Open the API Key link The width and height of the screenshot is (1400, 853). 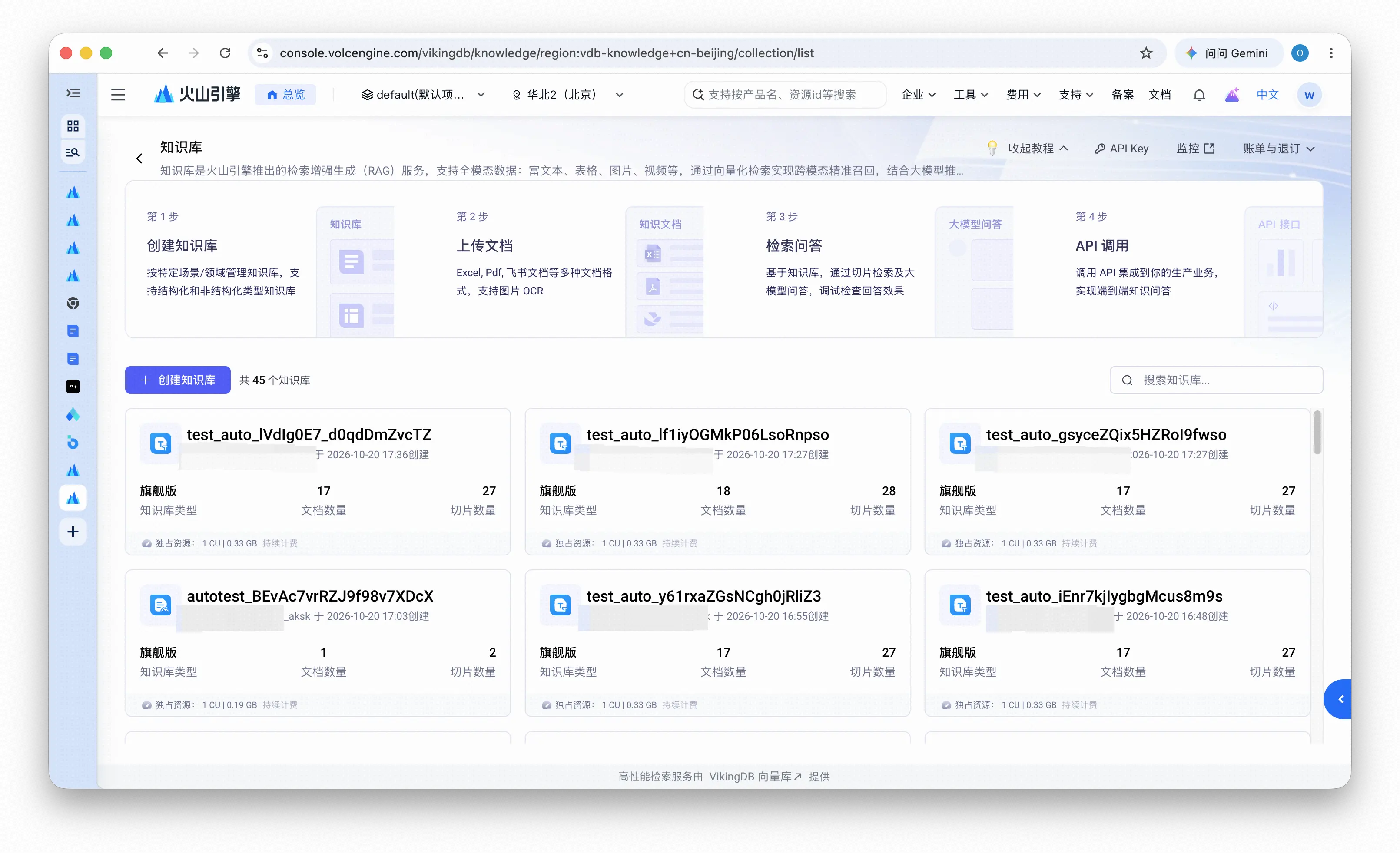(x=1121, y=149)
